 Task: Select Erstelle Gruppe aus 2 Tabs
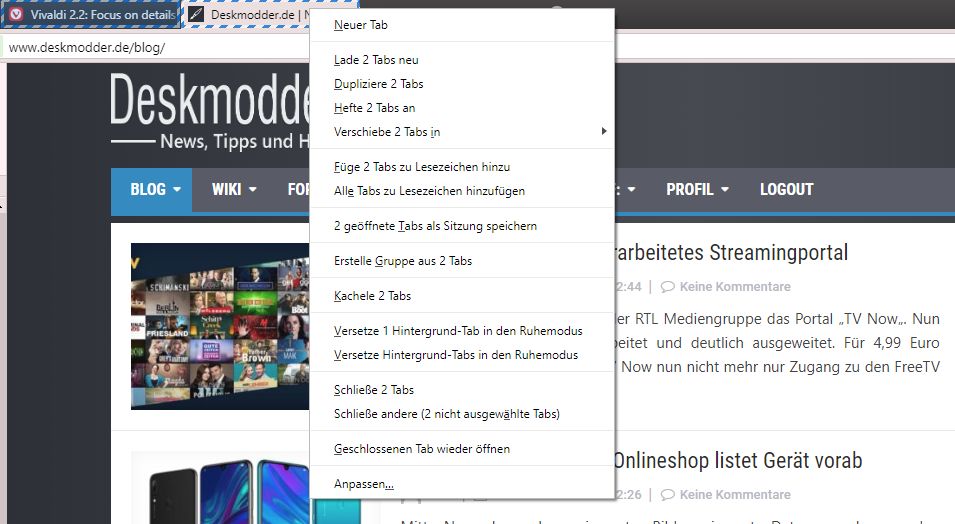[x=462, y=261]
